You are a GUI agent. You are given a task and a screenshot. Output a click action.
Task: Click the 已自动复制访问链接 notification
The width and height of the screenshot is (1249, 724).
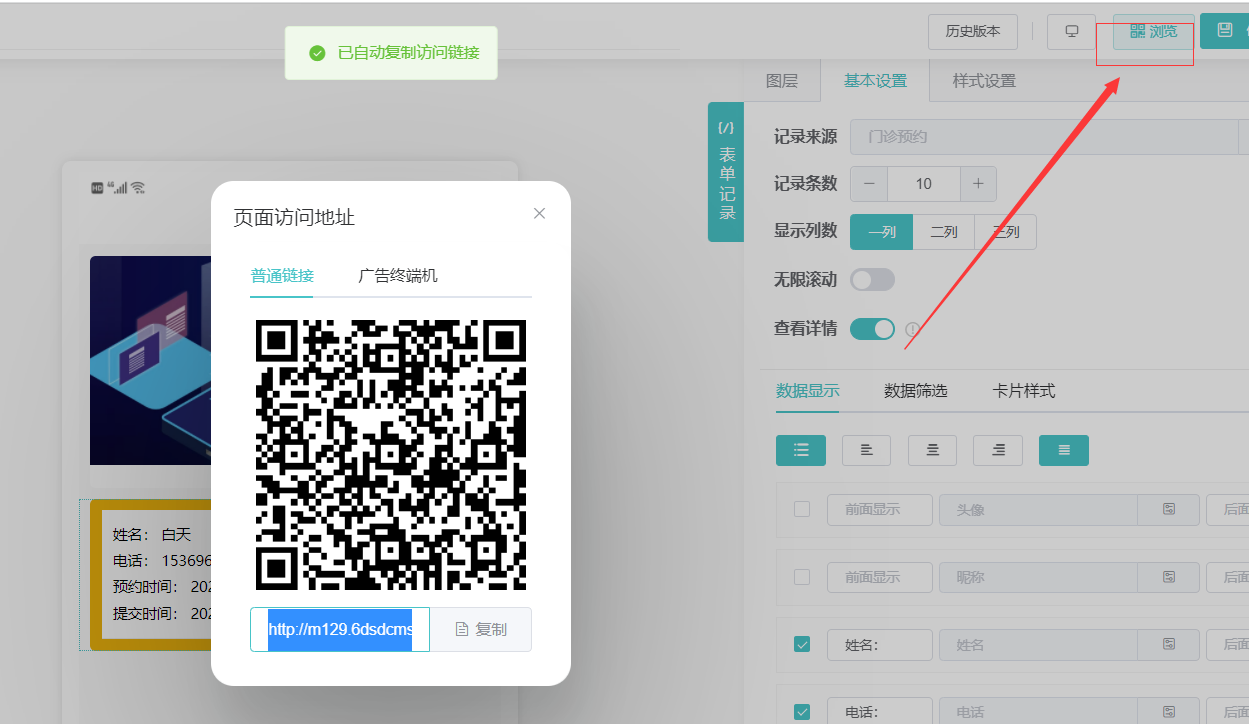(x=391, y=53)
